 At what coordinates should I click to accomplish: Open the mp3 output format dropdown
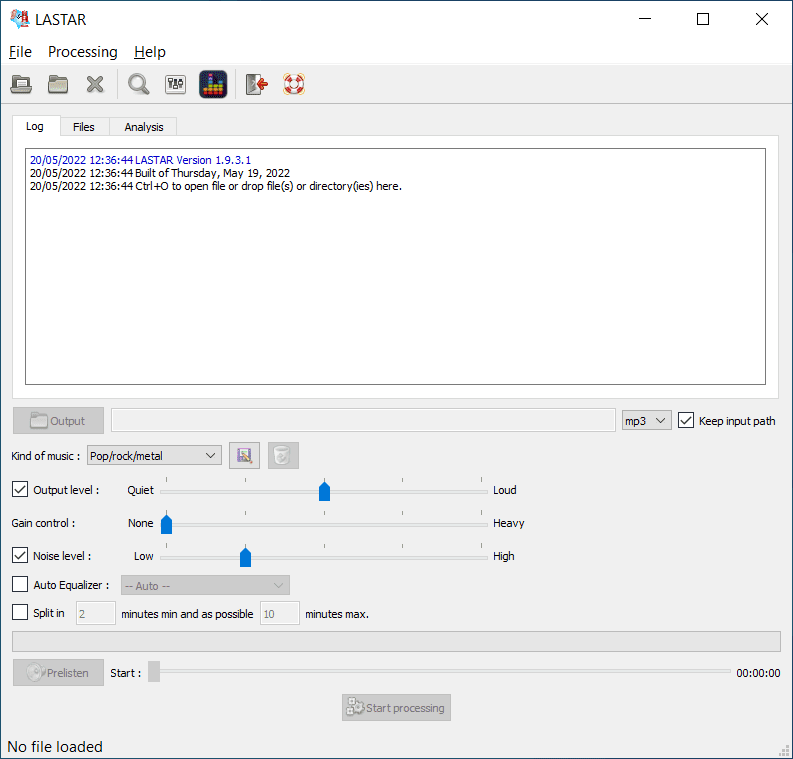coord(646,420)
